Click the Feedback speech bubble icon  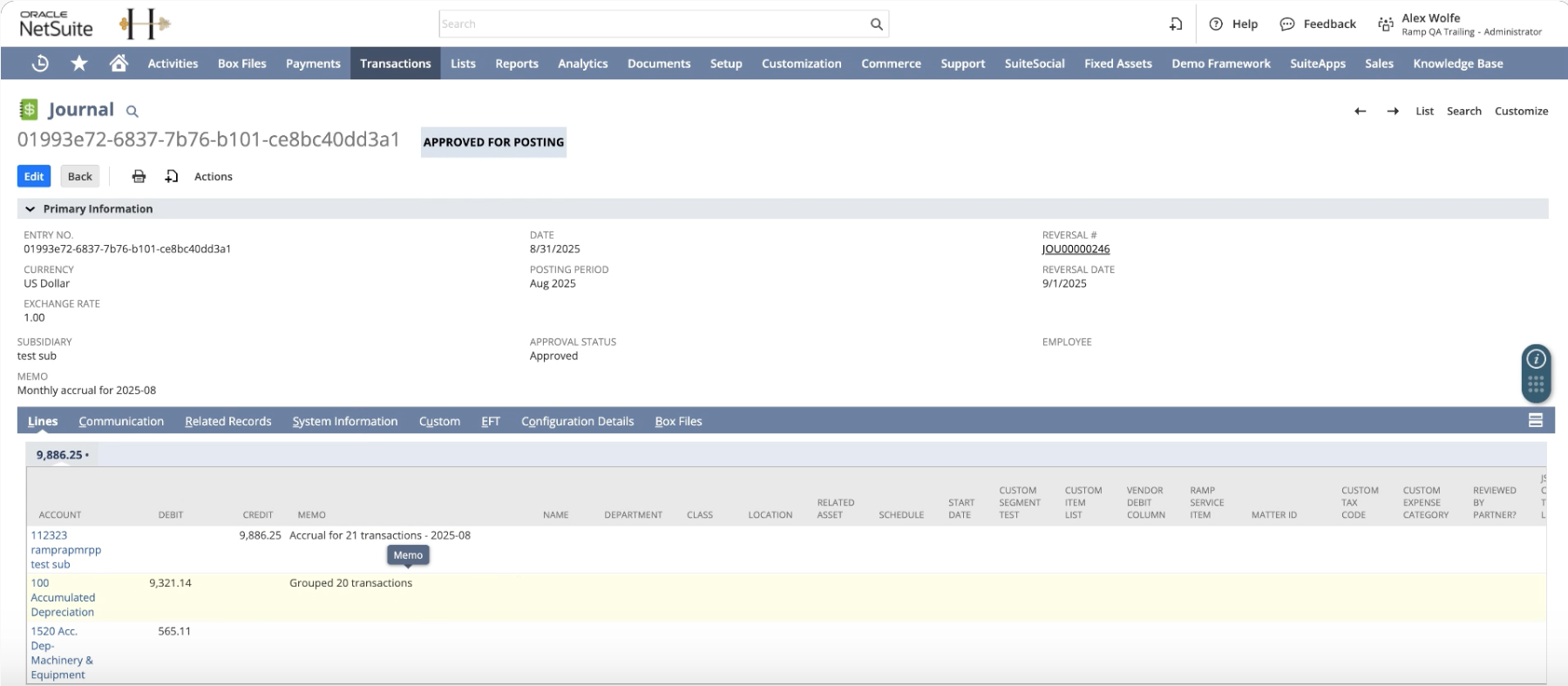click(x=1286, y=24)
